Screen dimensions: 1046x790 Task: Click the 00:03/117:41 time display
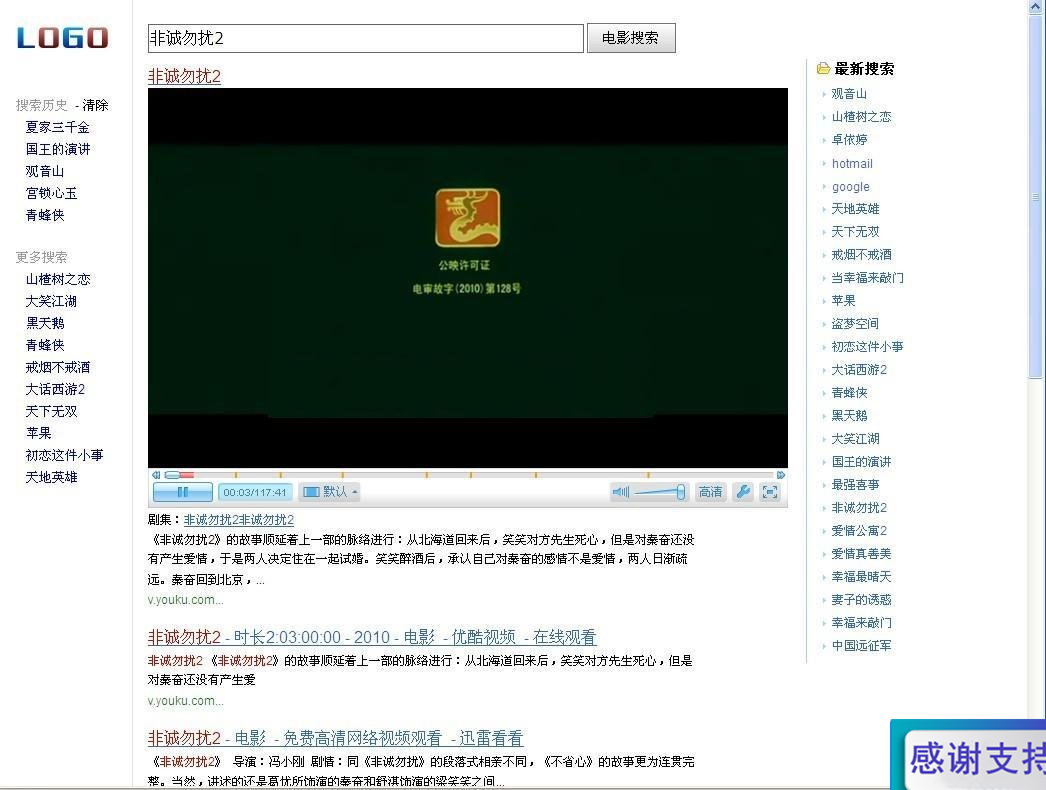coord(255,492)
